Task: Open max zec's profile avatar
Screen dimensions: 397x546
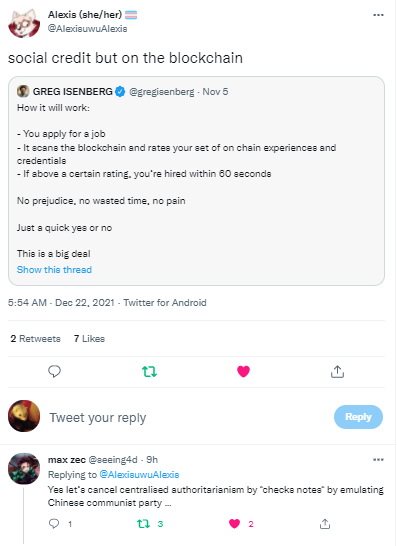Action: 24,469
